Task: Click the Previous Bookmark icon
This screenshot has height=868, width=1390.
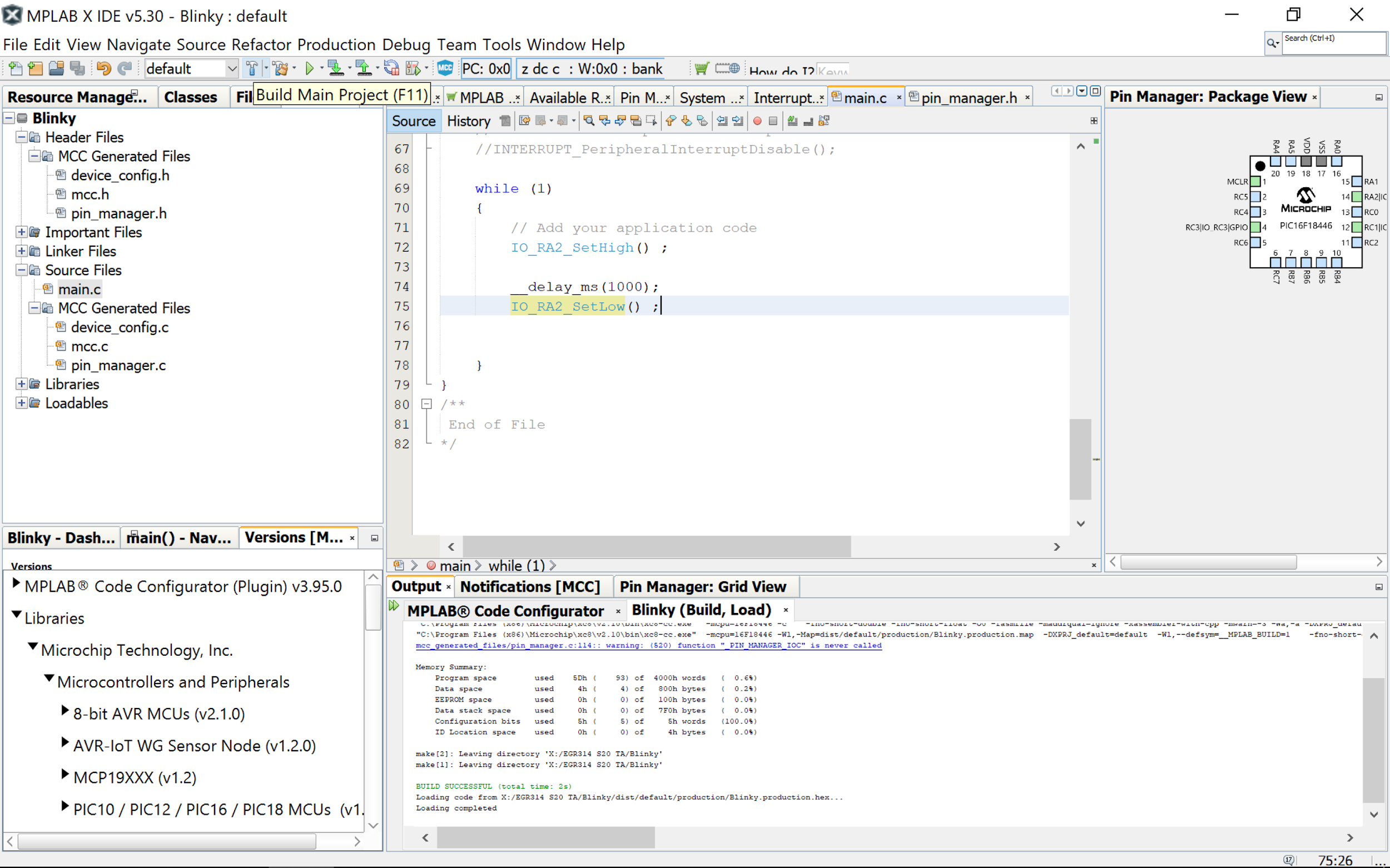Action: (x=671, y=121)
